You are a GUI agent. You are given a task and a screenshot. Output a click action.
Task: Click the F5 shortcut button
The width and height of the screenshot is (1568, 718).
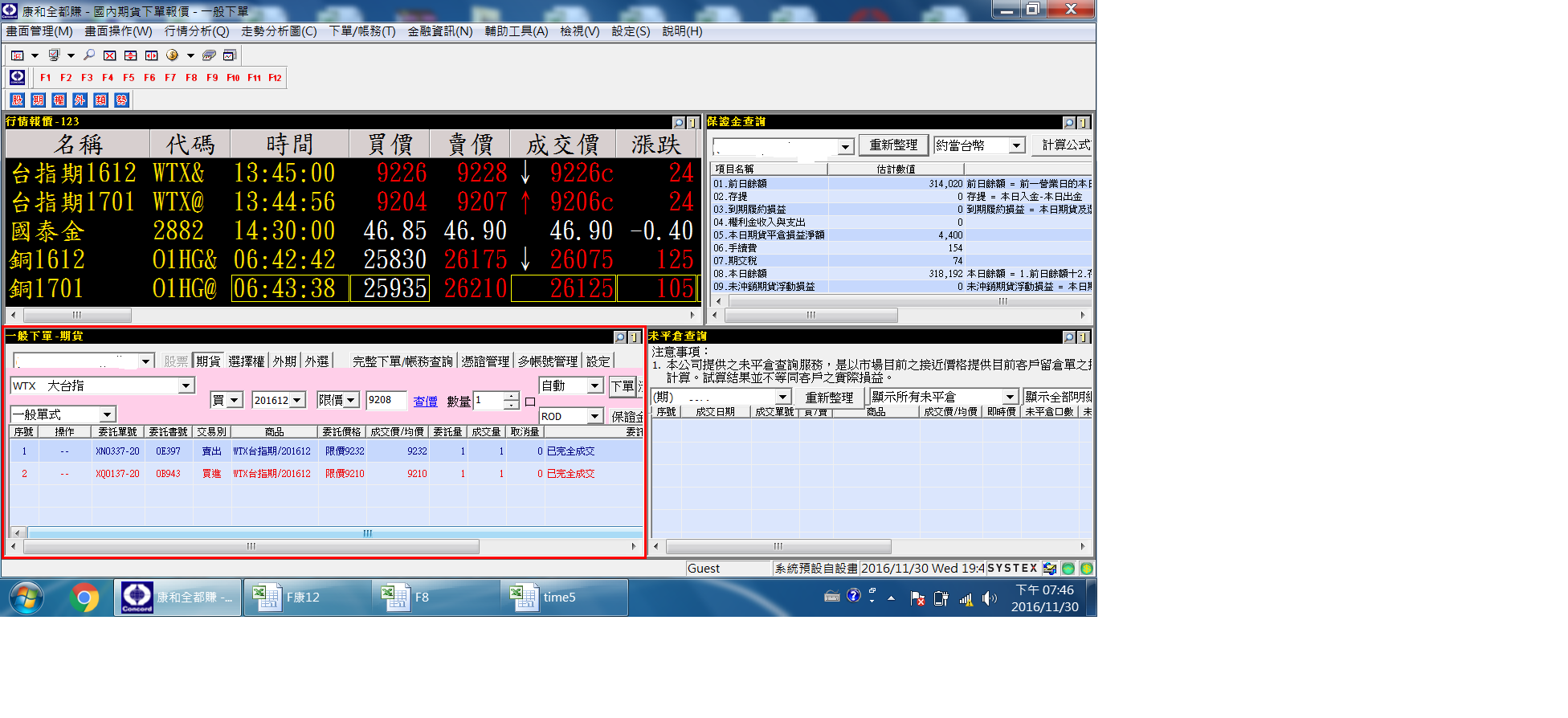[x=129, y=78]
